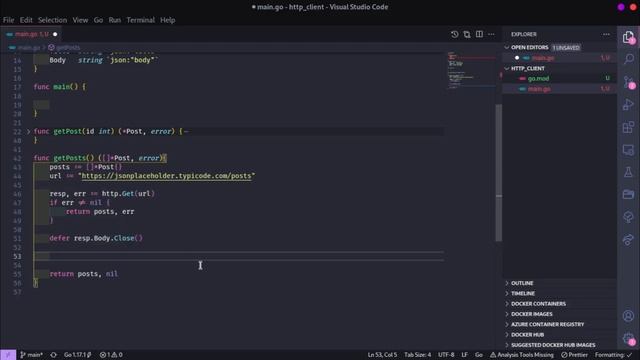
Task: Open the Help menu
Action: tap(167, 20)
